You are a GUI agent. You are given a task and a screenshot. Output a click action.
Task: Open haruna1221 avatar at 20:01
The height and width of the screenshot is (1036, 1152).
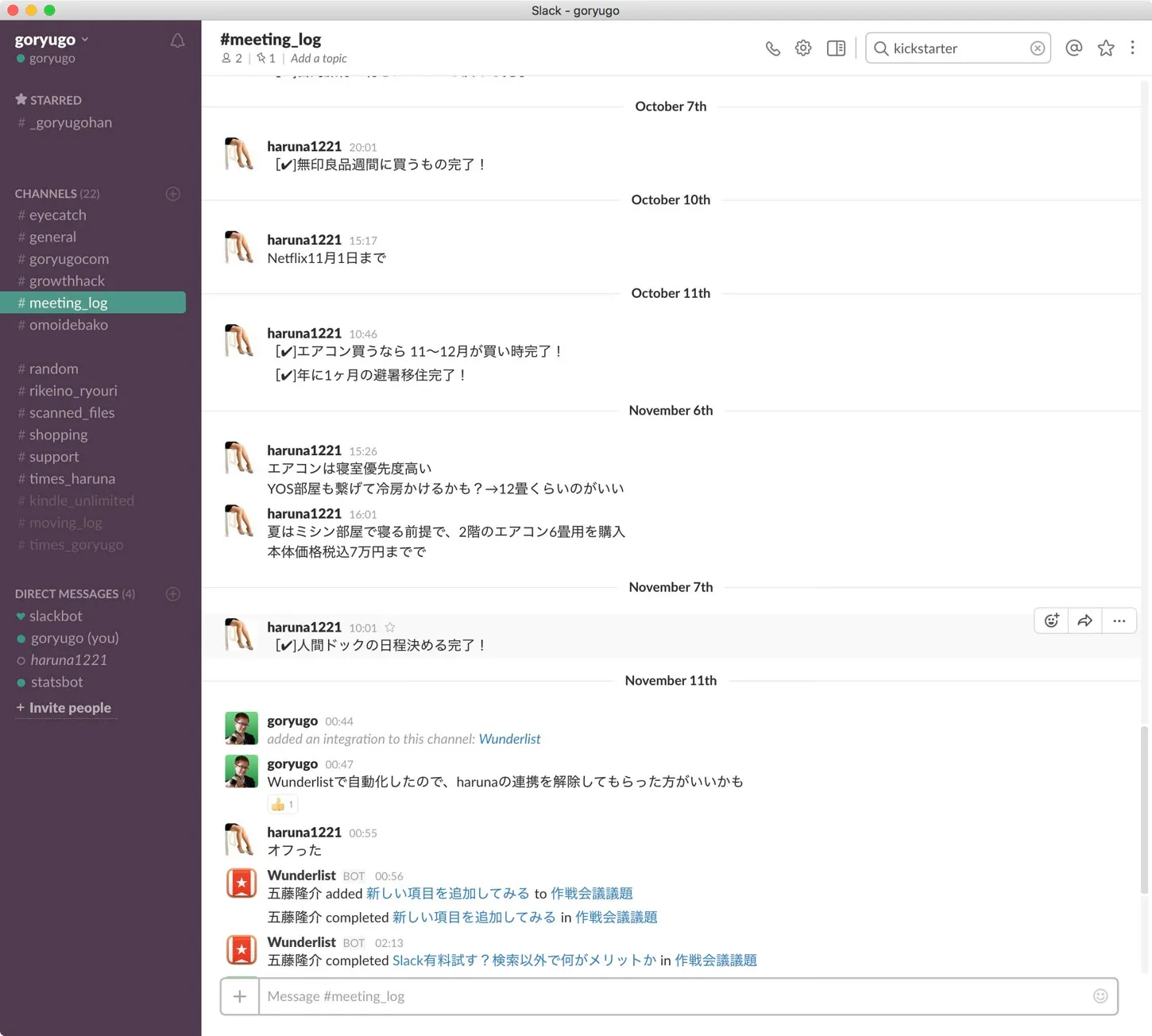coord(240,154)
